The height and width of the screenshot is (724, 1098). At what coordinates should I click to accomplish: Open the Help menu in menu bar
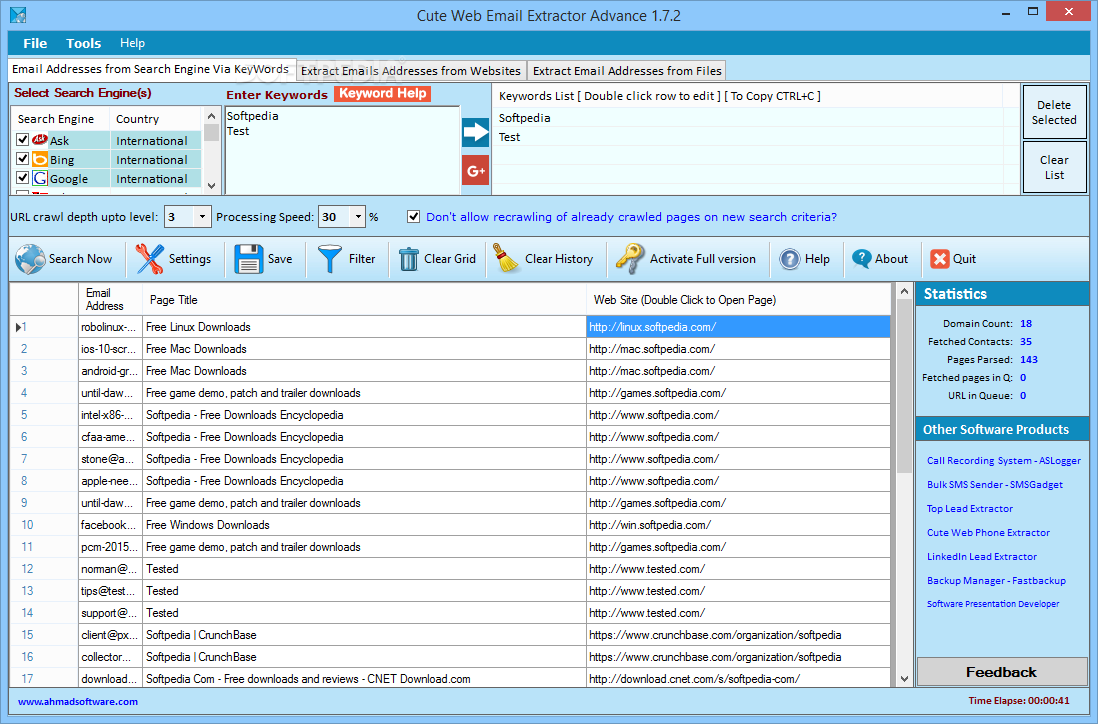click(132, 43)
